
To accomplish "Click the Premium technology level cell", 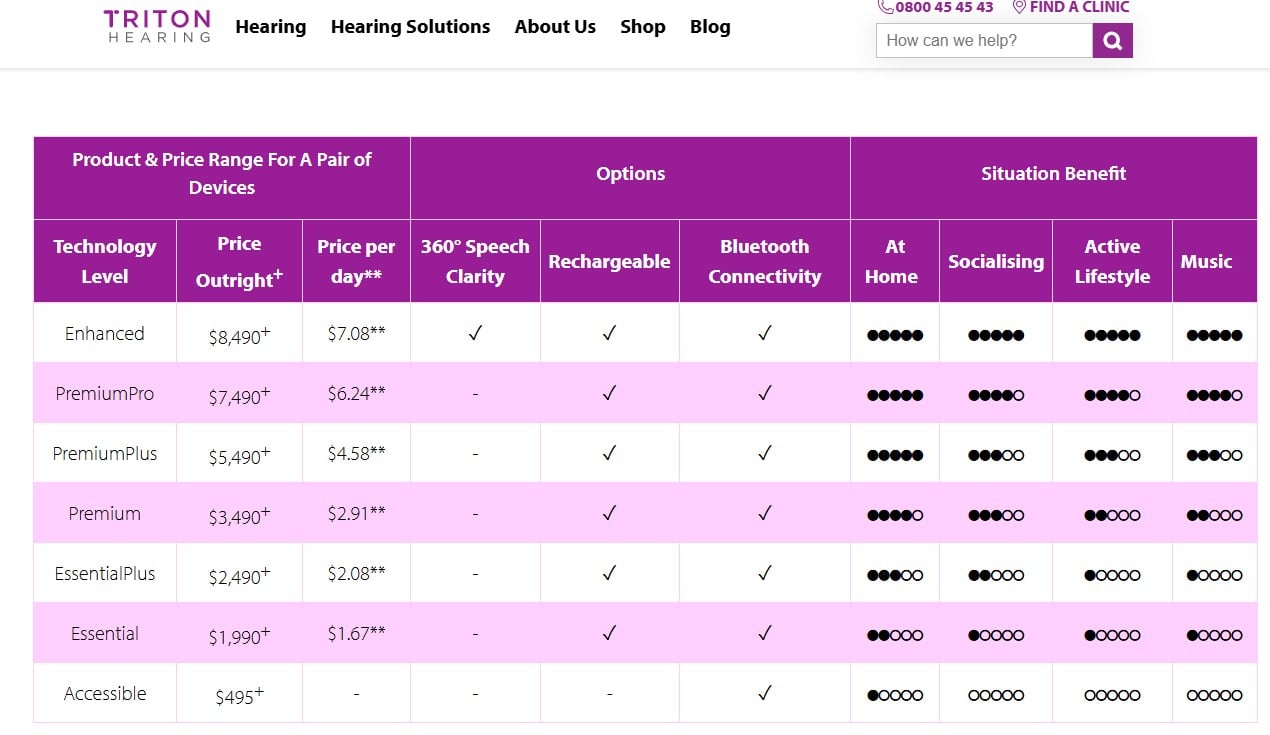I will (105, 513).
